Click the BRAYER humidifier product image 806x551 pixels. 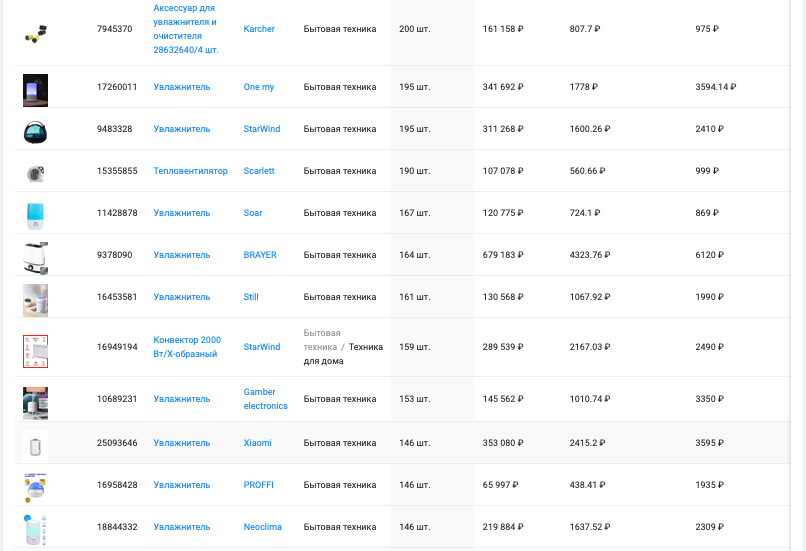35,259
